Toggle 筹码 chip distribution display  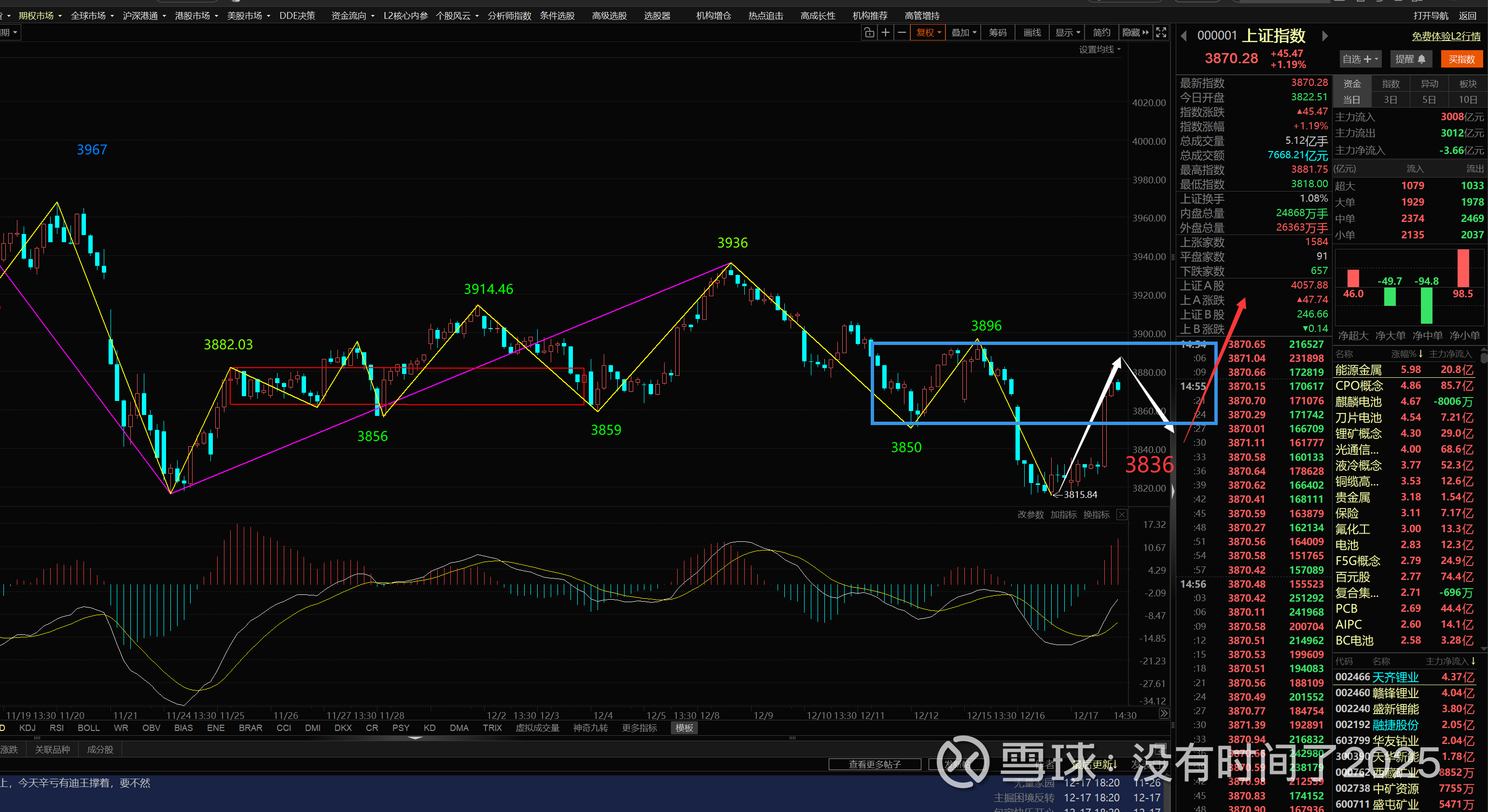click(998, 33)
